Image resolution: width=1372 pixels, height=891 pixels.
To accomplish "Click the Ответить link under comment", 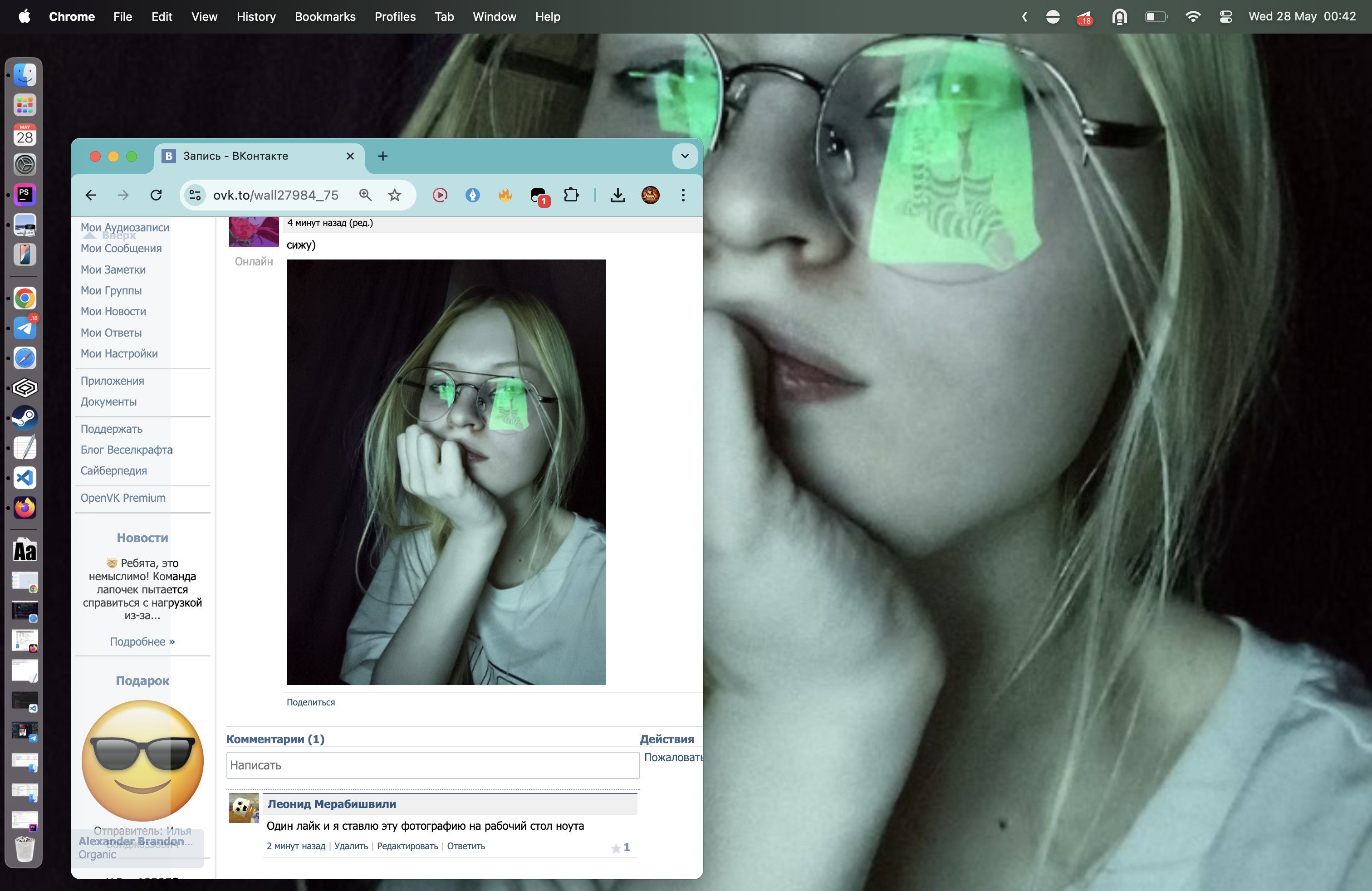I will click(x=466, y=846).
